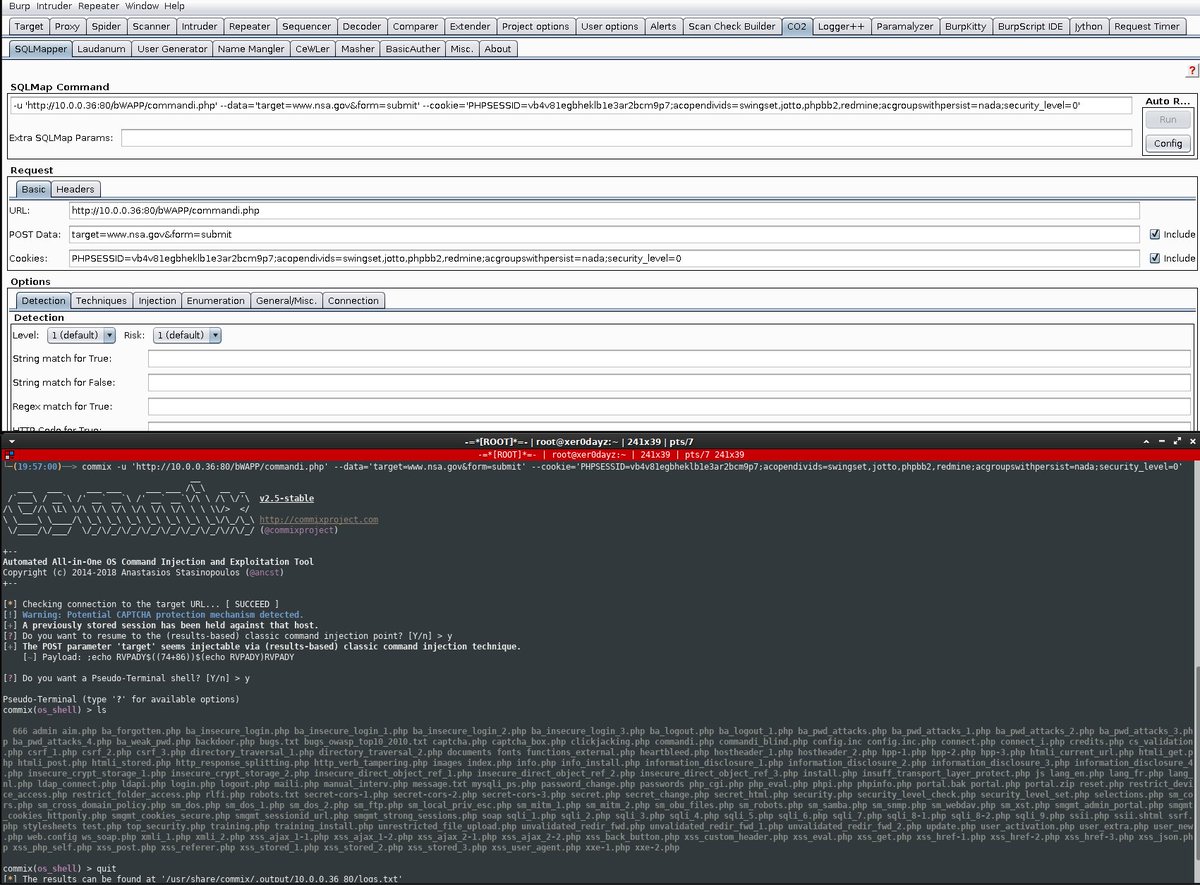Click into the URL field
The image size is (1200, 885).
604,211
